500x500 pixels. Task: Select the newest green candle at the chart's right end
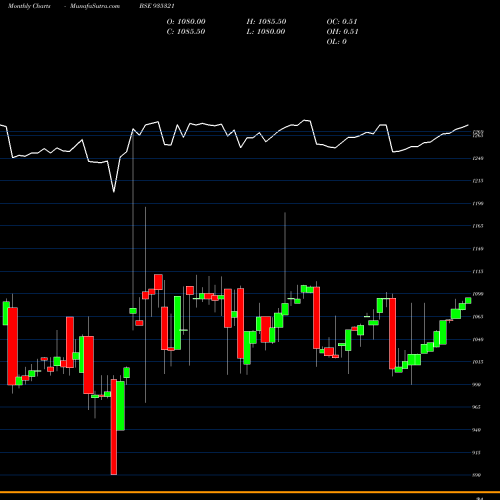468,301
